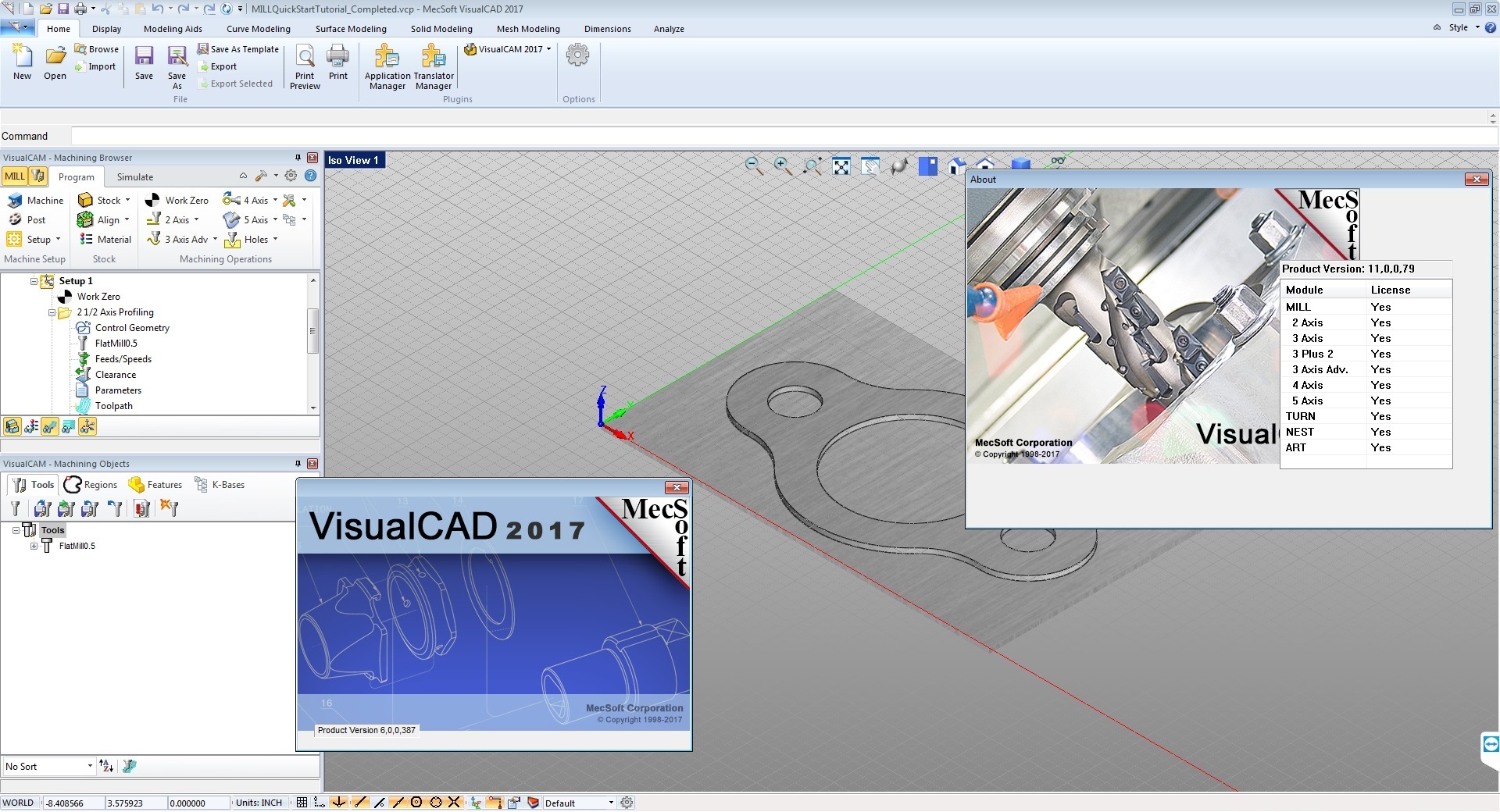The width and height of the screenshot is (1500, 812).
Task: Open the tool list report icon
Action: [x=141, y=509]
